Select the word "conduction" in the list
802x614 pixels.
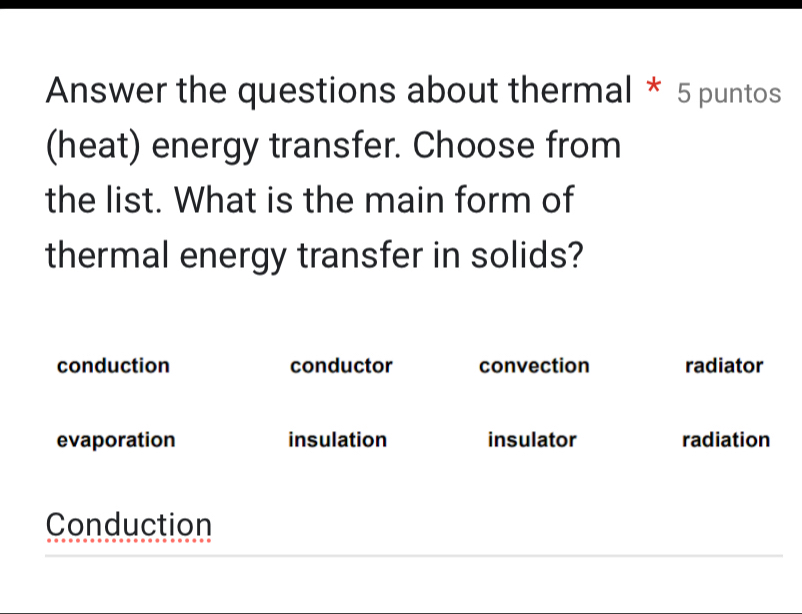click(113, 366)
